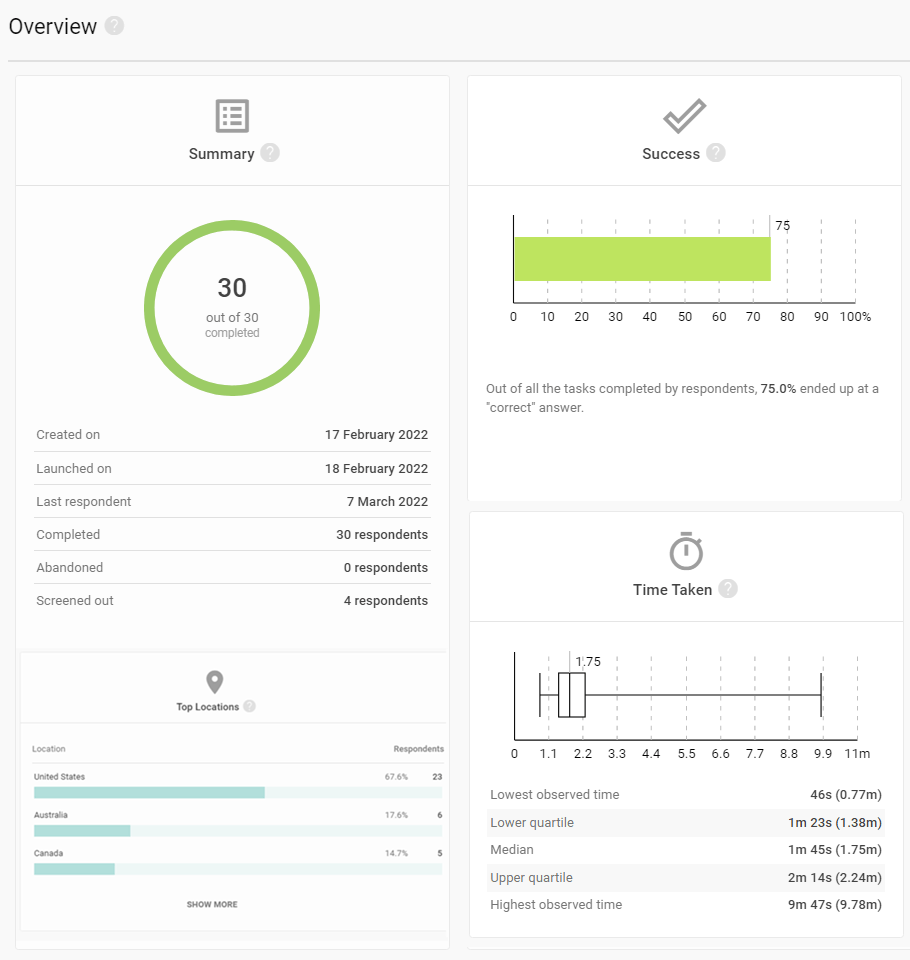This screenshot has height=960, width=910.
Task: Open help tooltip beside Success heading
Action: [x=716, y=153]
